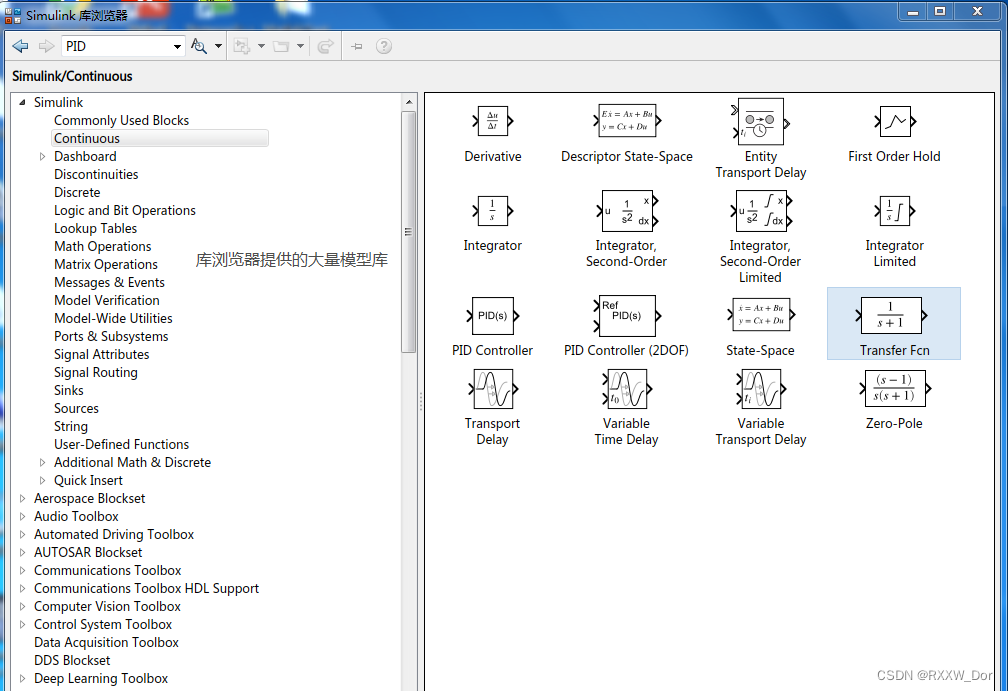Click the search binoculars icon
Screen dimensions: 1008x691
(199, 46)
